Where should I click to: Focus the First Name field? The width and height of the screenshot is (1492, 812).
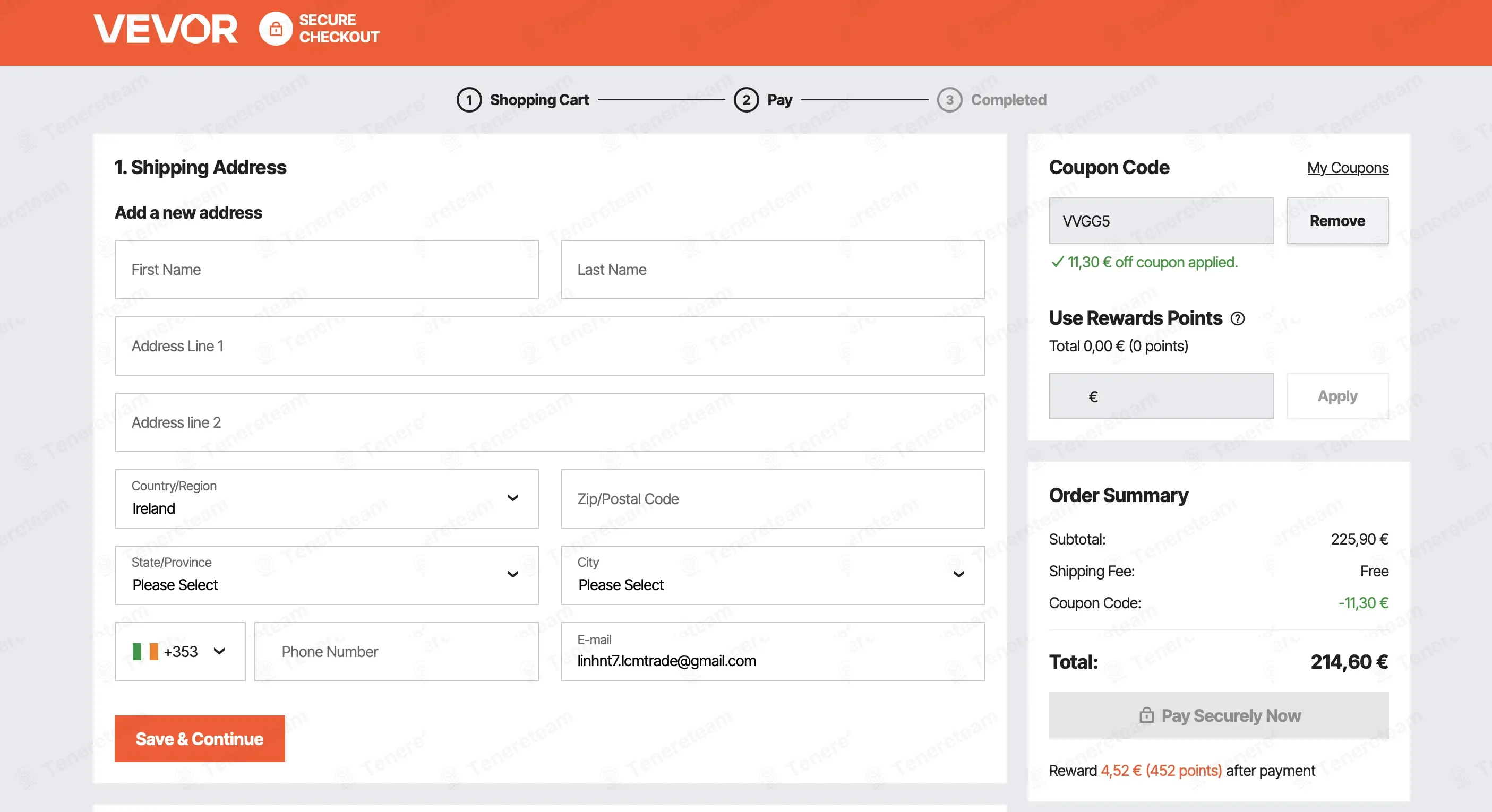pos(327,270)
